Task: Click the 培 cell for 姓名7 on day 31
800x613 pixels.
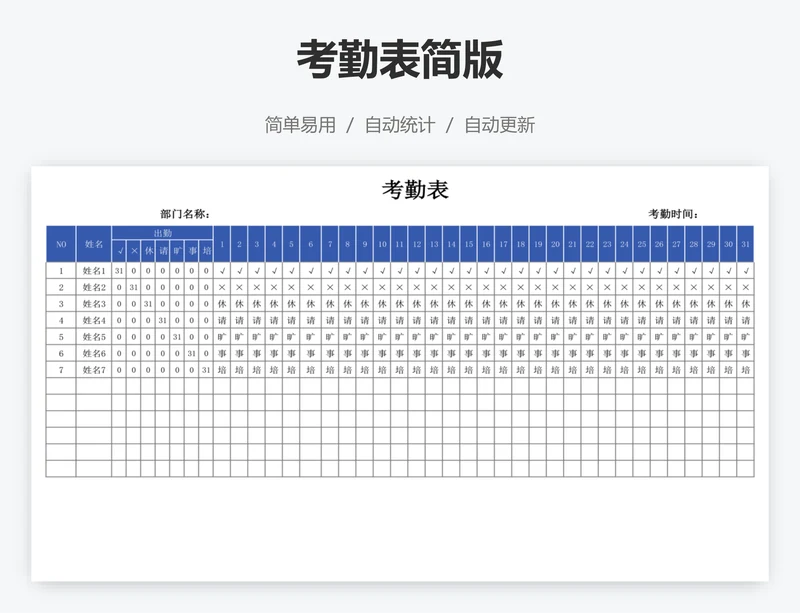Action: [x=745, y=370]
